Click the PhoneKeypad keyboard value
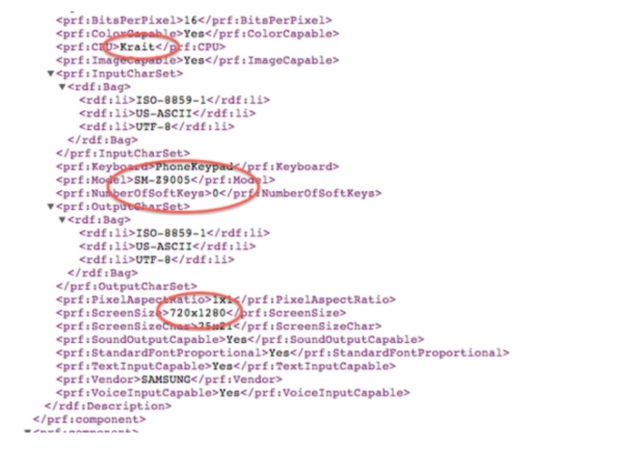Viewport: 635px width, 450px height. tap(194, 166)
